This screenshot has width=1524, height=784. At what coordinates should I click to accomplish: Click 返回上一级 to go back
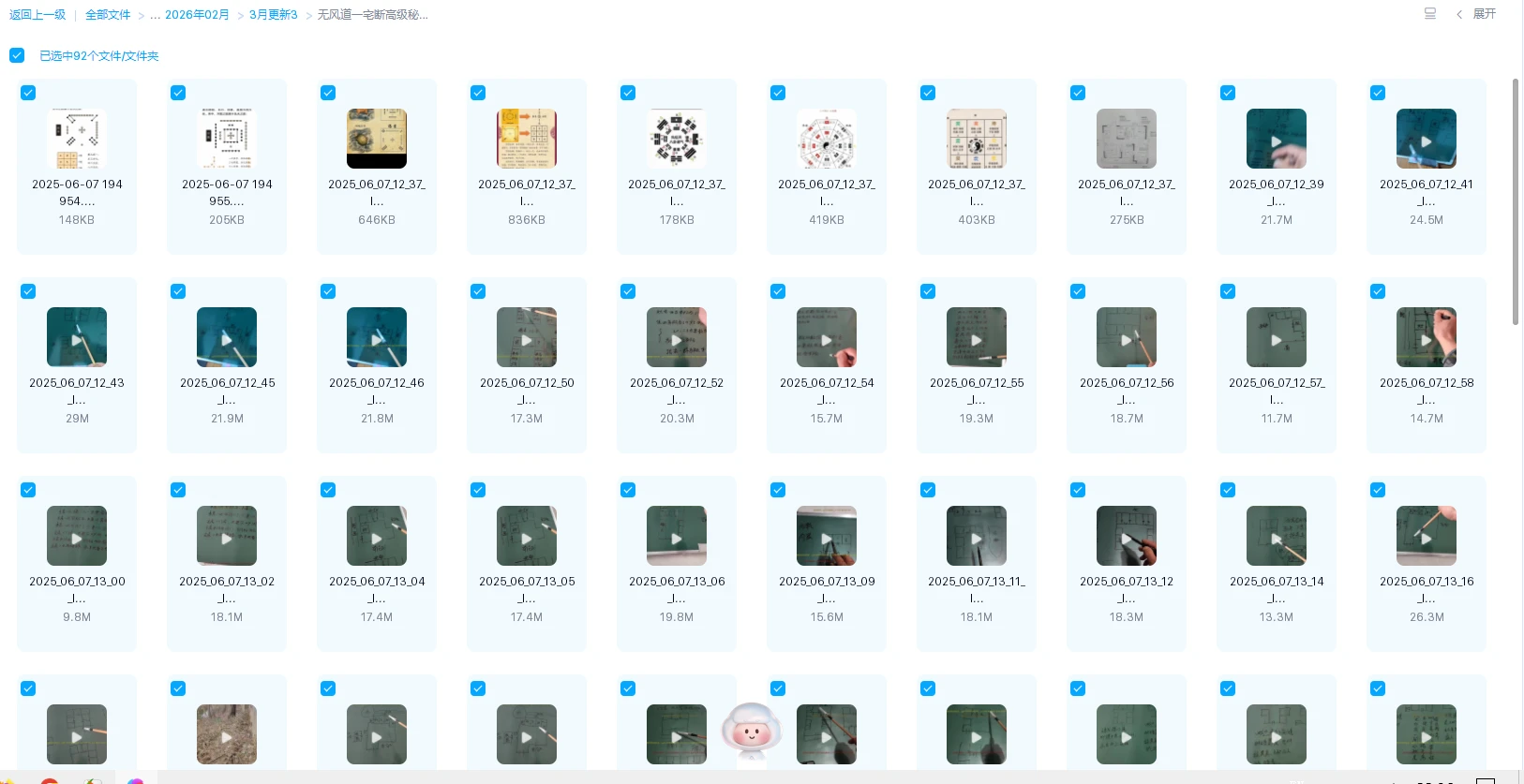37,15
